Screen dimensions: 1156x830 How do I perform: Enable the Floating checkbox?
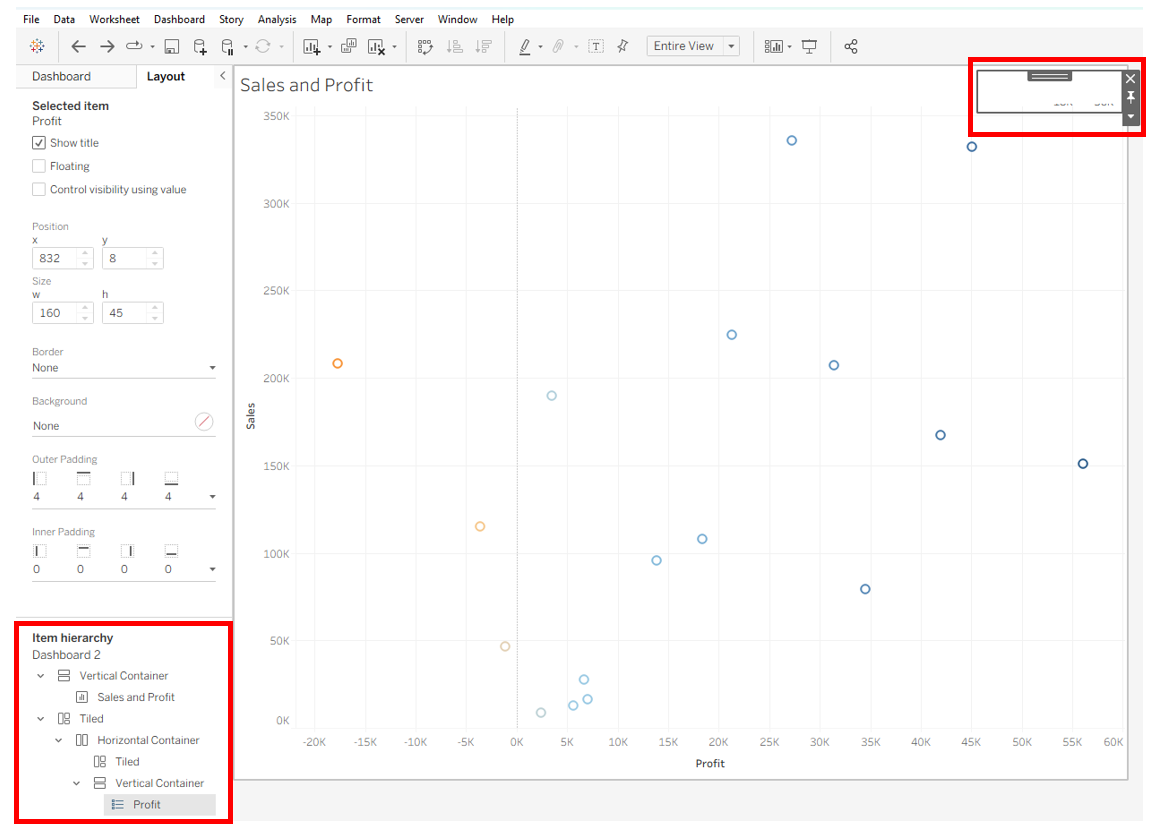tap(39, 166)
